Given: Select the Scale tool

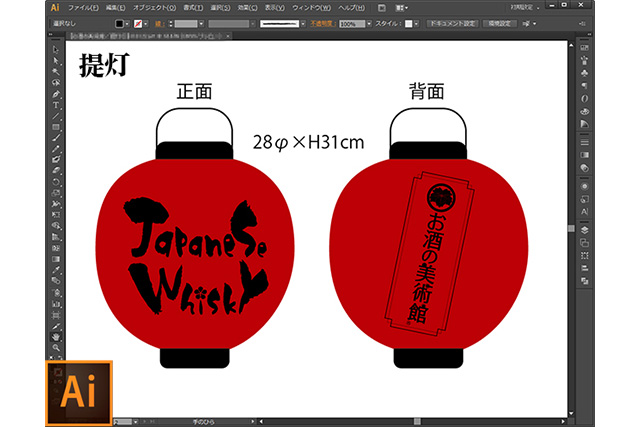Looking at the screenshot, I should coord(56,193).
